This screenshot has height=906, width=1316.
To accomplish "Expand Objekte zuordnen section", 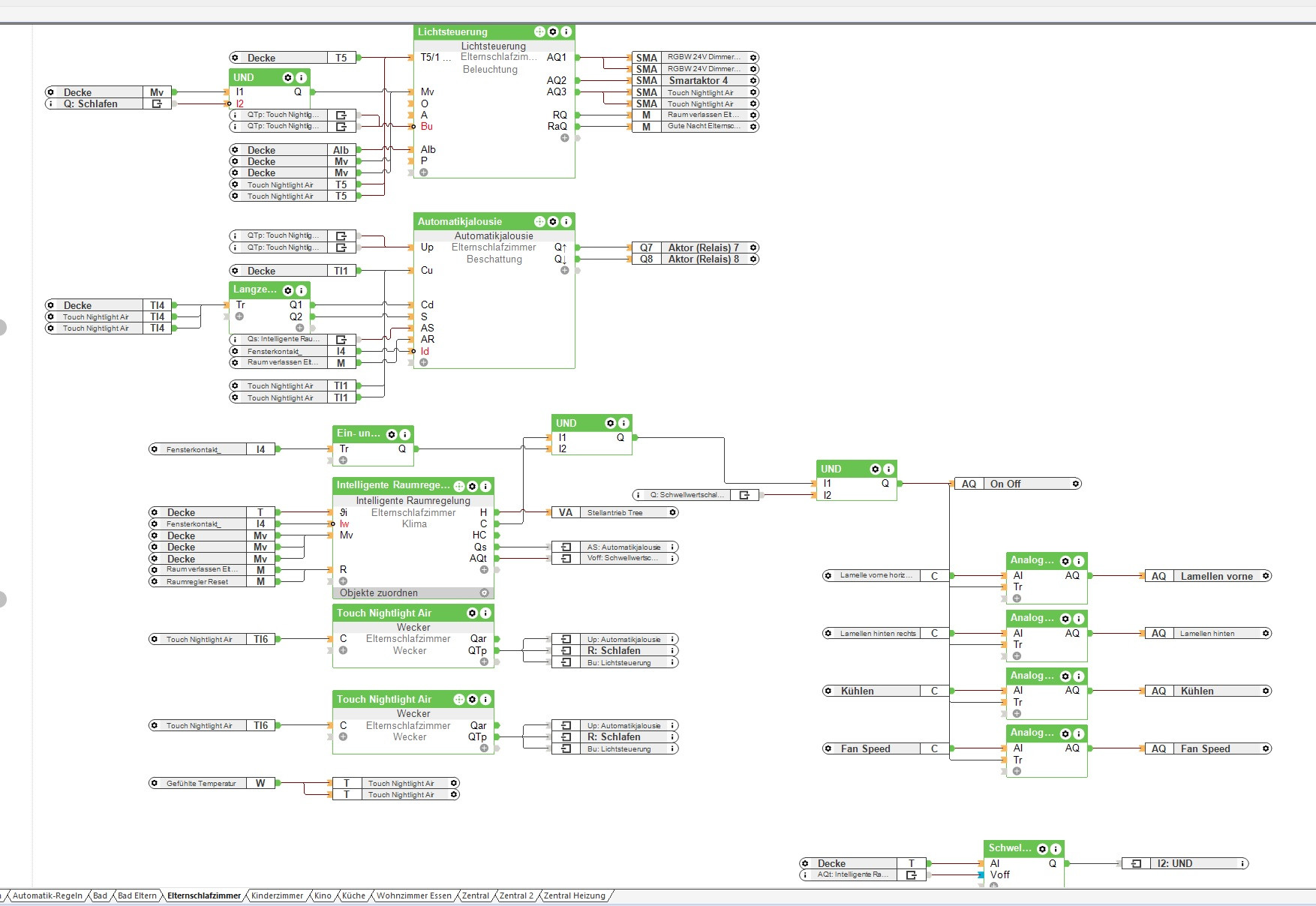I will pos(484,593).
